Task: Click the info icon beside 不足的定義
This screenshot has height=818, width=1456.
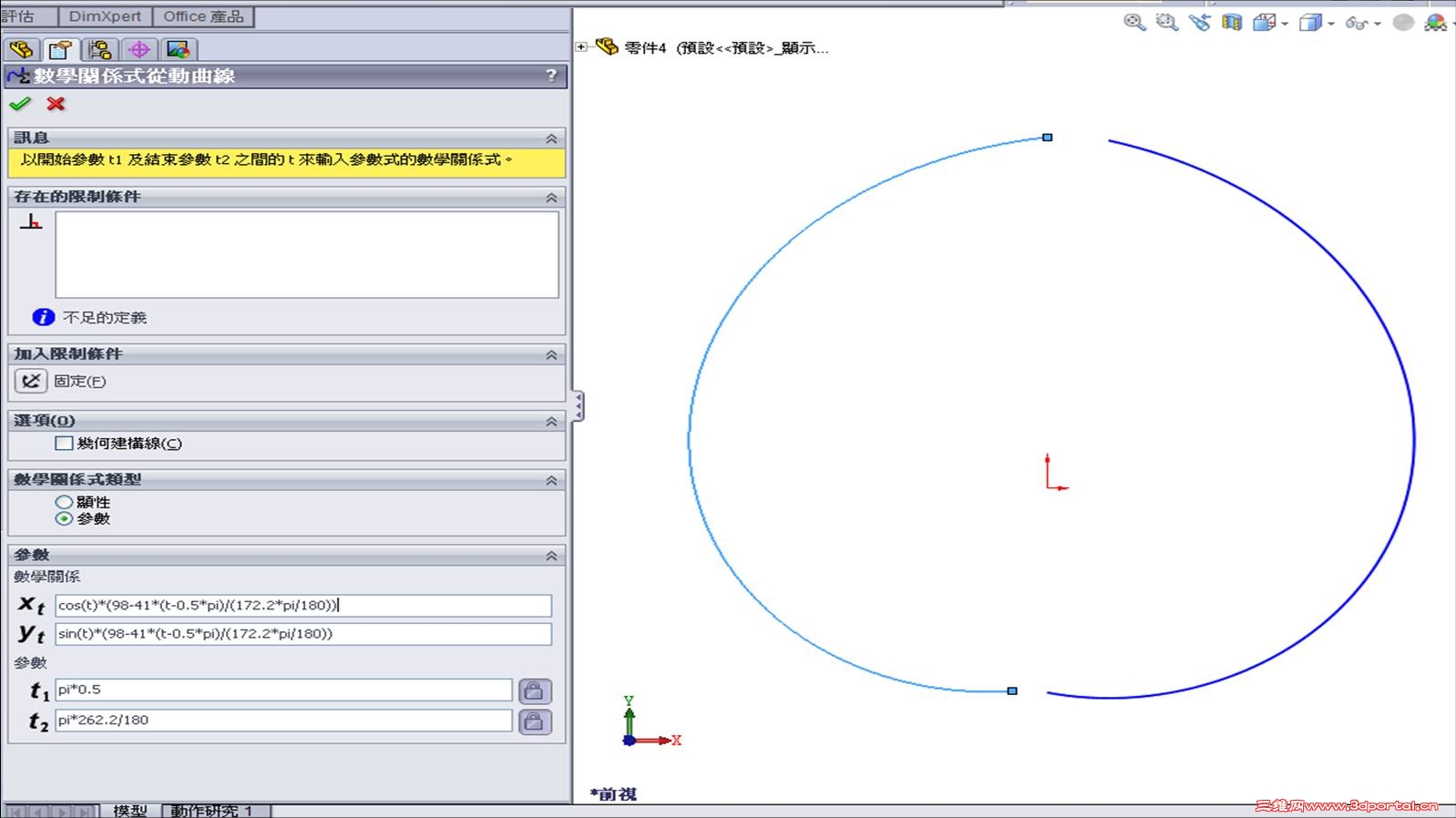Action: 43,317
